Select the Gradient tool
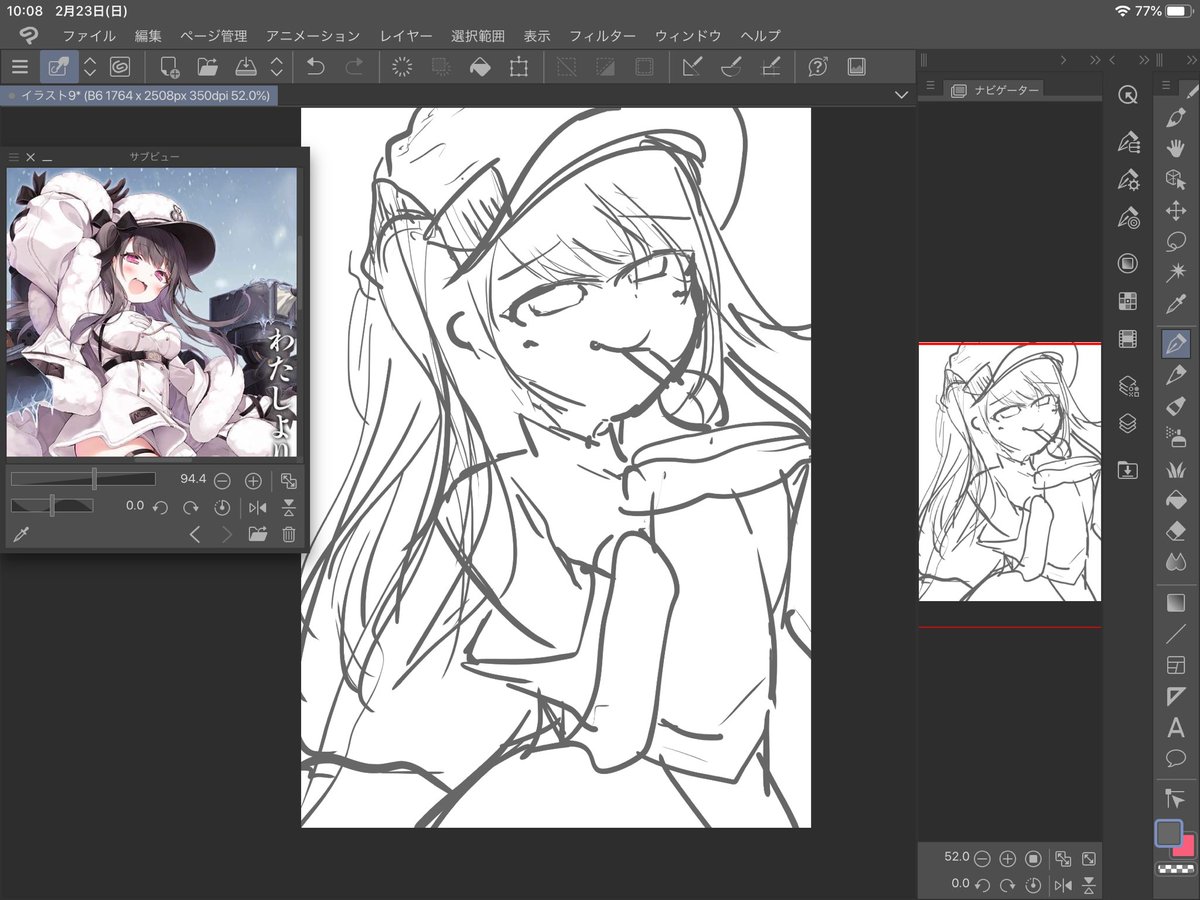Viewport: 1200px width, 900px height. 1176,602
